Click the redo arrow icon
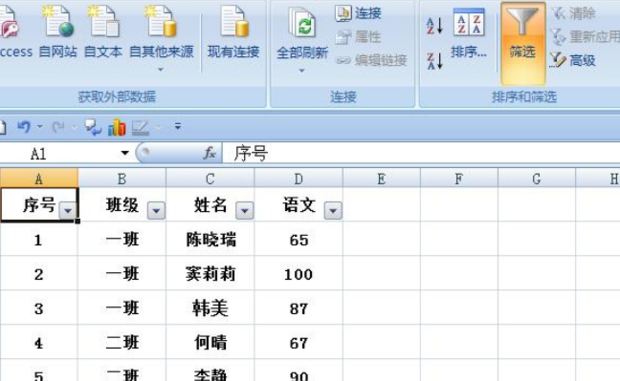The image size is (620, 381). pos(59,127)
